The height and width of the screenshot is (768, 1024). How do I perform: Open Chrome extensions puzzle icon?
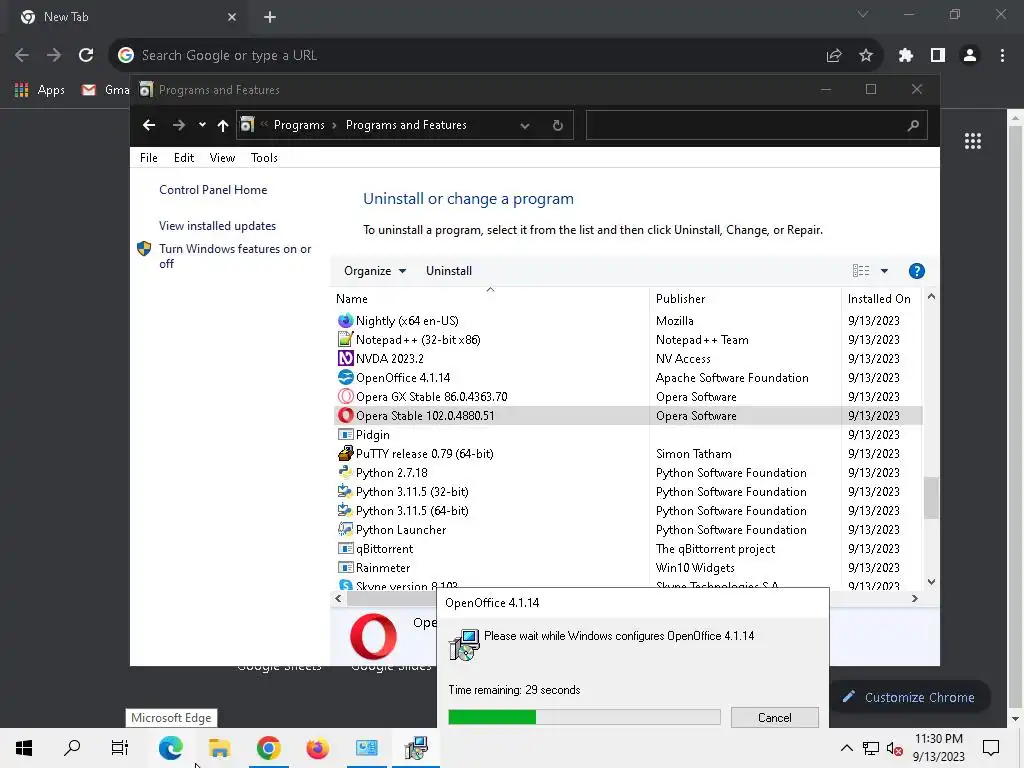point(905,56)
